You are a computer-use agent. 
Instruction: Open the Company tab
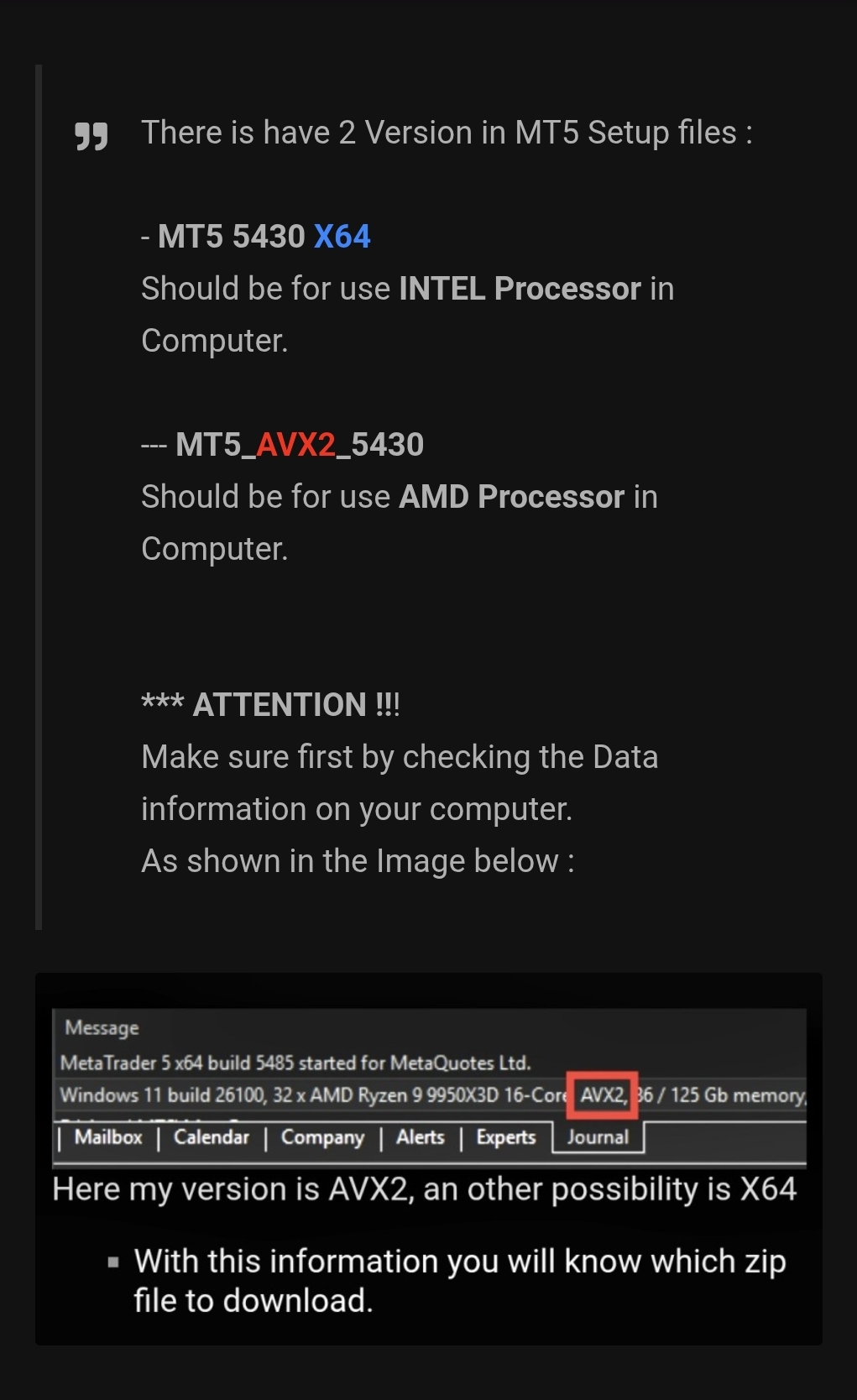(x=322, y=1138)
